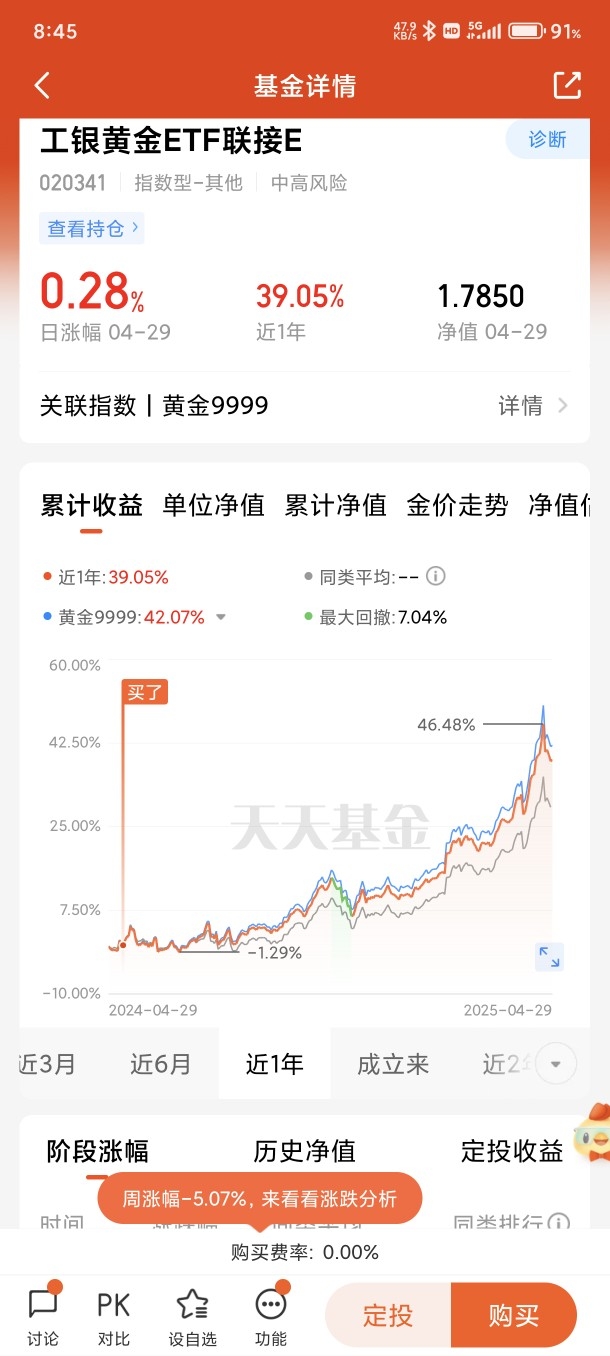Tap the chart fullscreen expand icon

click(x=549, y=957)
